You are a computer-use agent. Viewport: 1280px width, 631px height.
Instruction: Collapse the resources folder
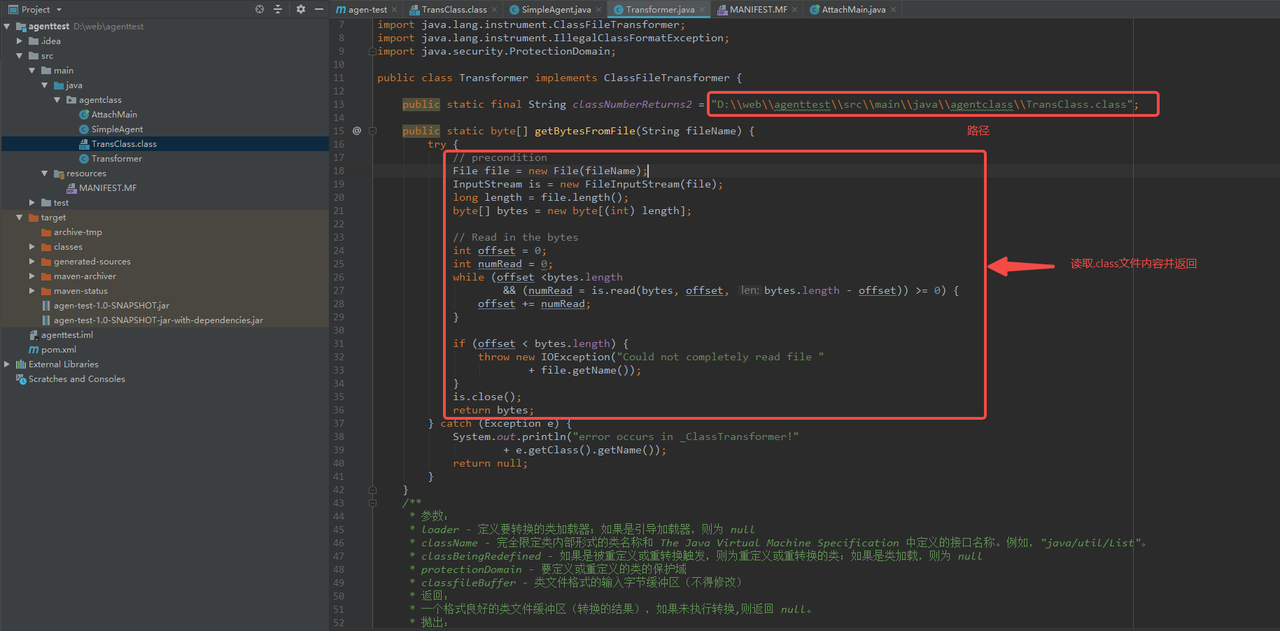click(45, 173)
